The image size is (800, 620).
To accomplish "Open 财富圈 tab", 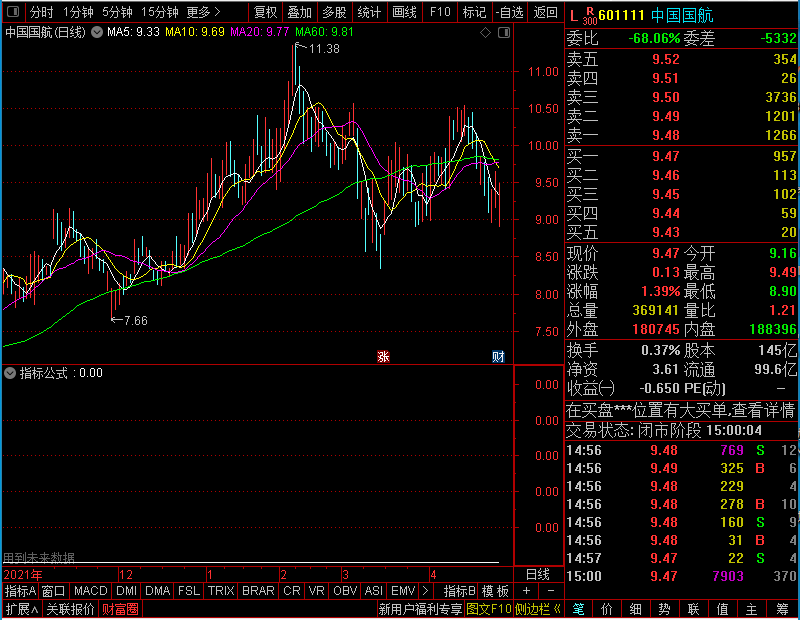I will pyautogui.click(x=120, y=609).
